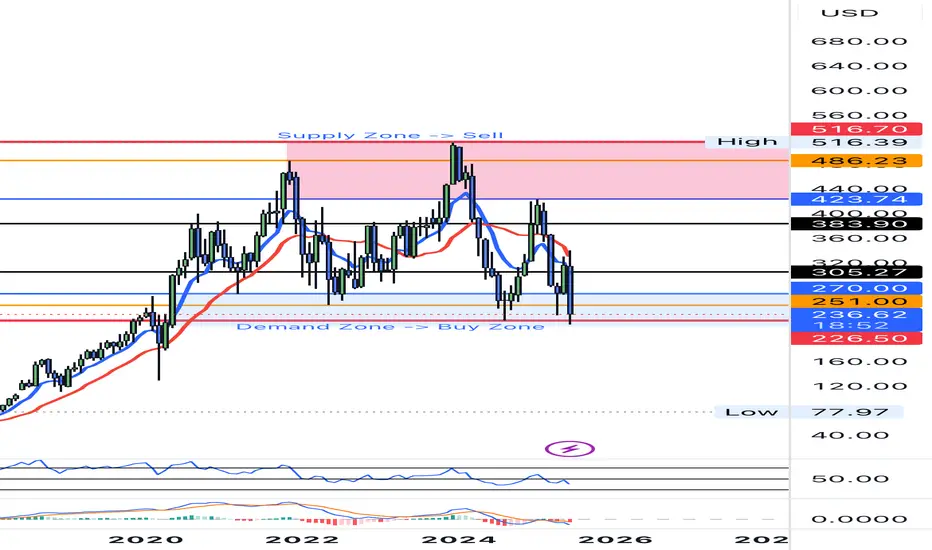
Task: Click the 40.00 price axis tick
Action: 850,435
